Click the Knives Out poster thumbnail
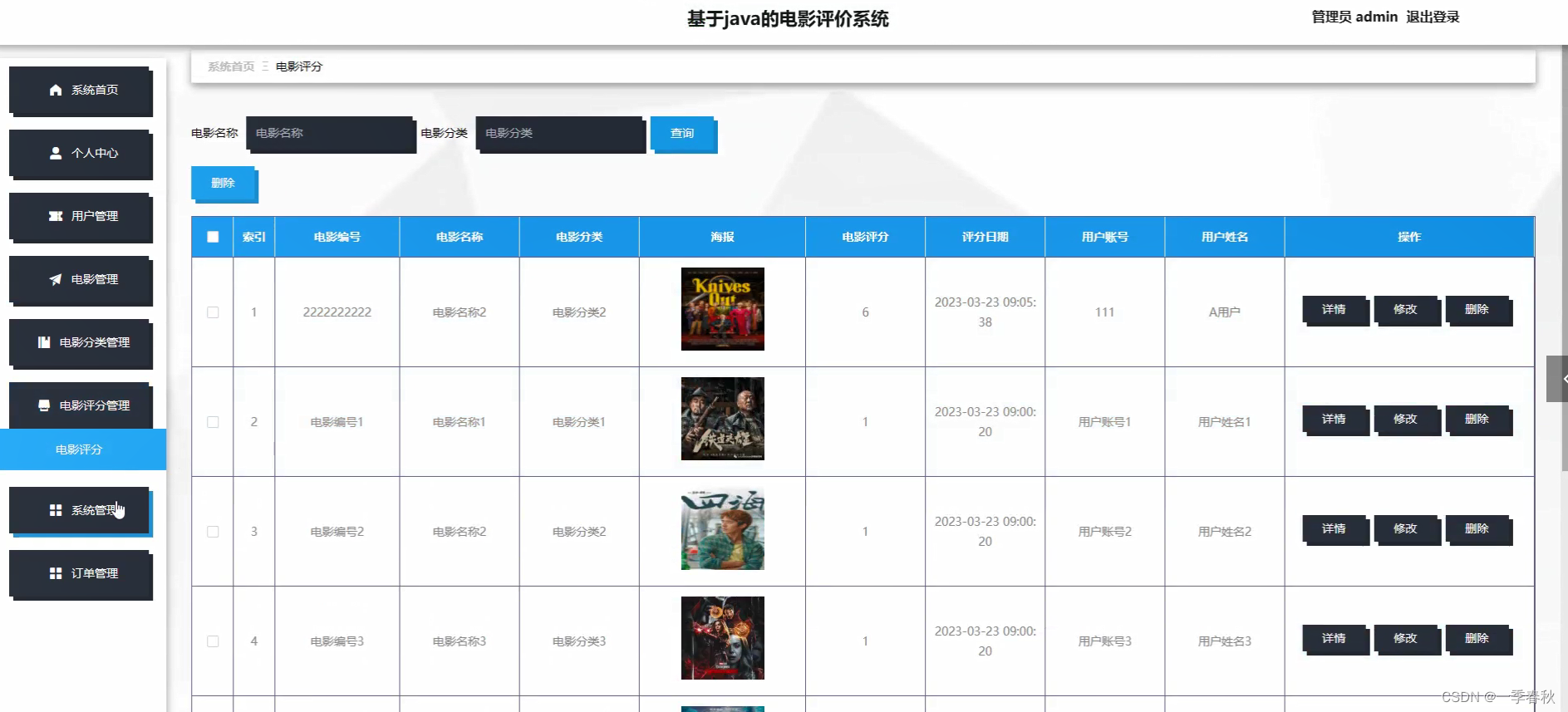 pyautogui.click(x=723, y=309)
